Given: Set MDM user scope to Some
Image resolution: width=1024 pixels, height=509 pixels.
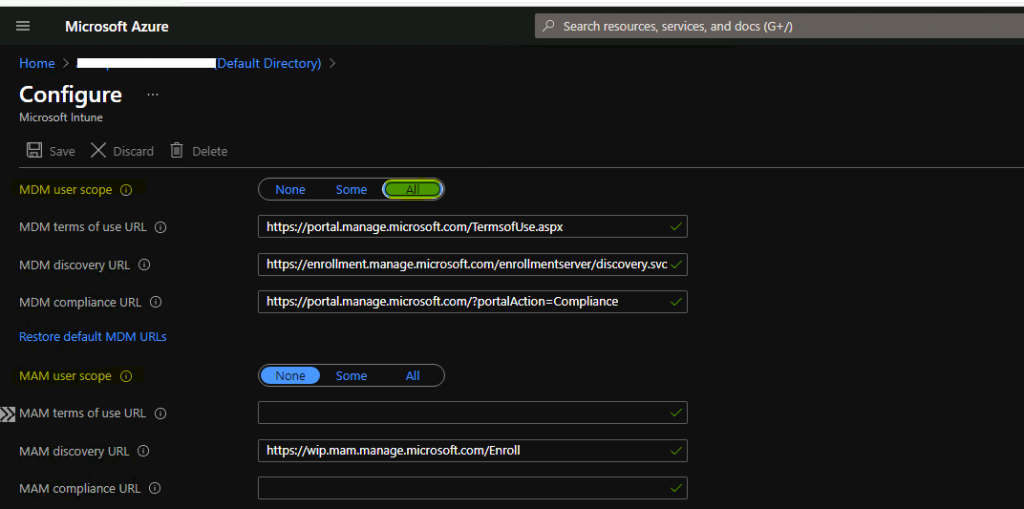Looking at the screenshot, I should point(351,189).
